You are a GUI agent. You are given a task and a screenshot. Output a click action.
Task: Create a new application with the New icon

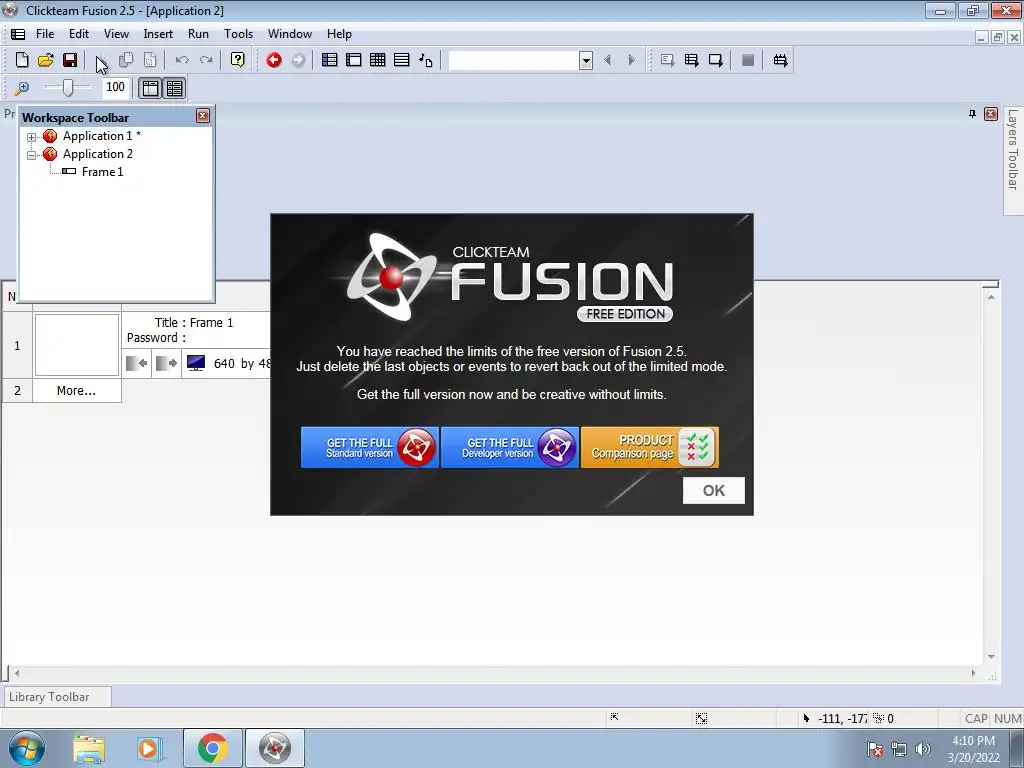coord(22,60)
